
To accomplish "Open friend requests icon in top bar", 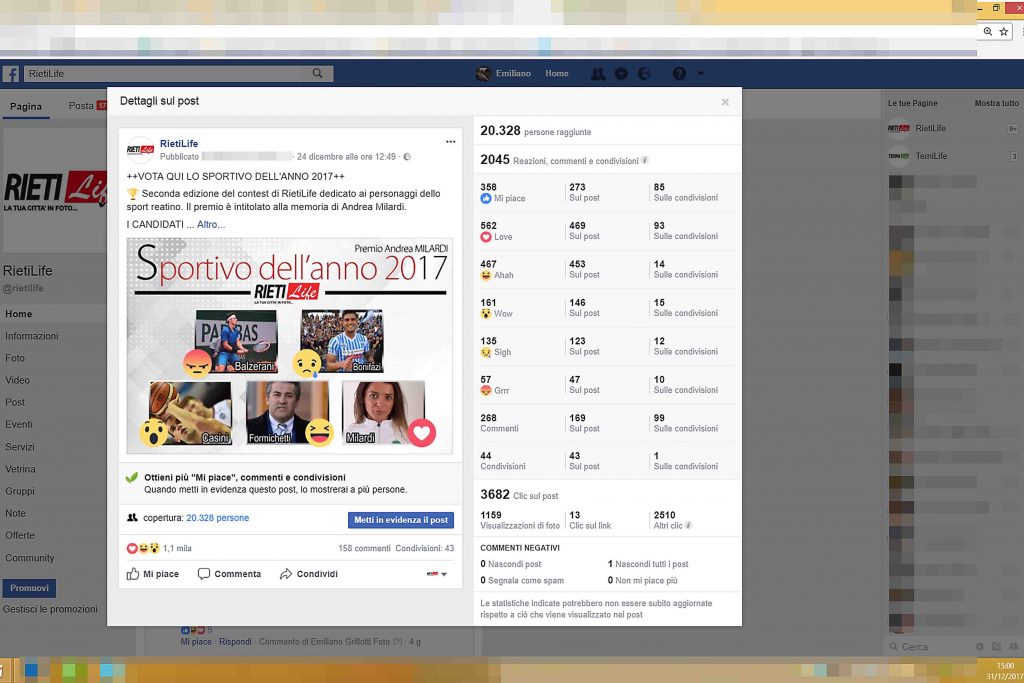I will click(598, 74).
